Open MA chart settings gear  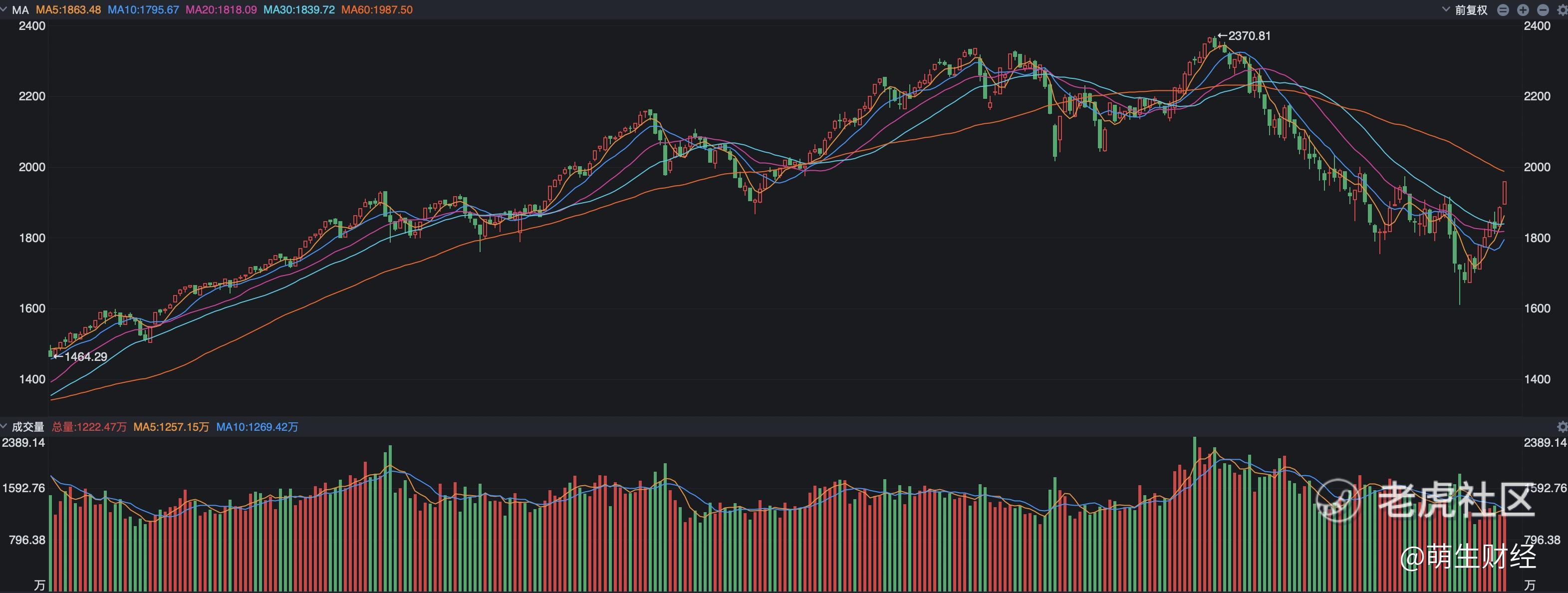point(1562,10)
